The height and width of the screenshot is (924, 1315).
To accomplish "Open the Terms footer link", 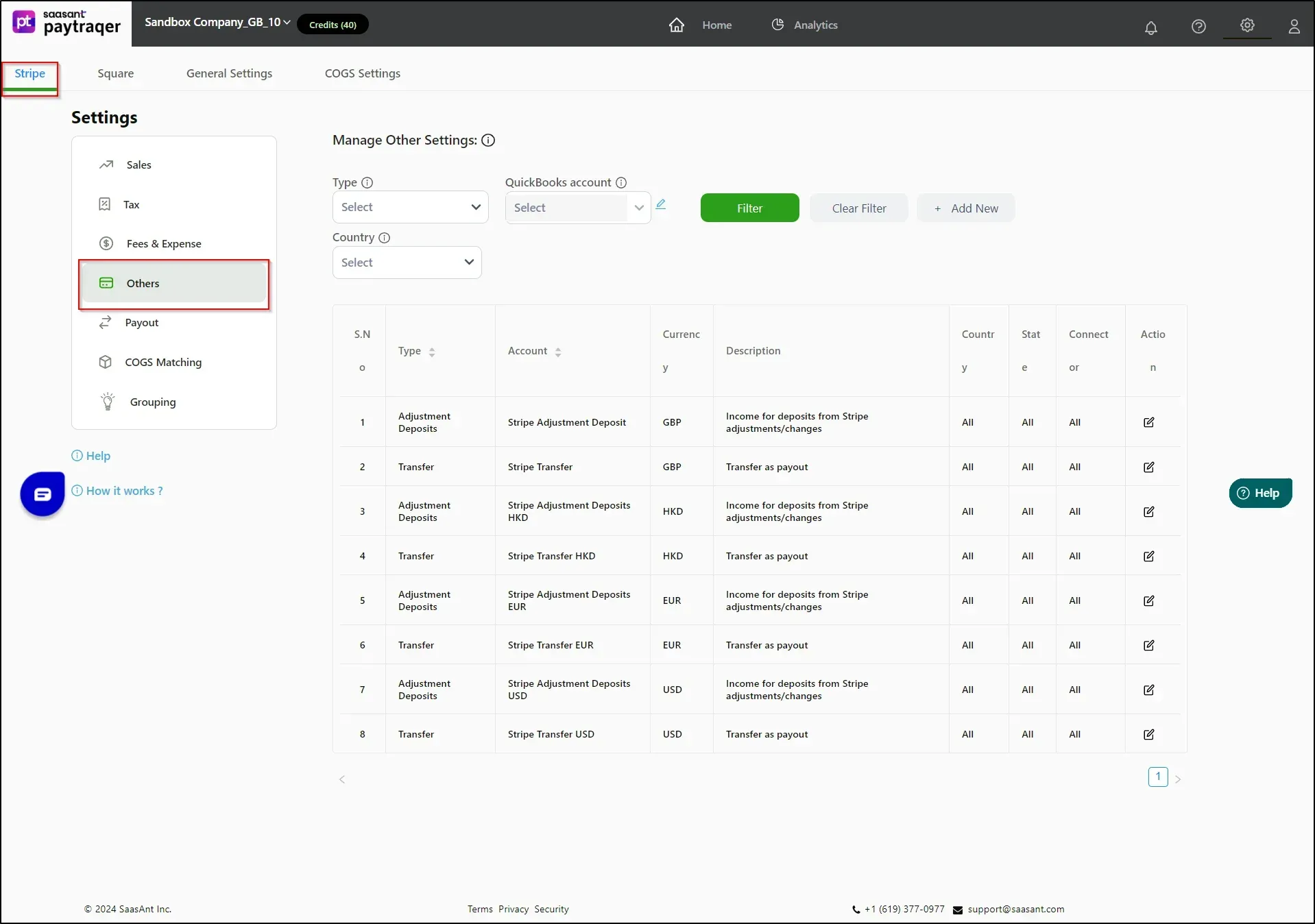I will 480,909.
